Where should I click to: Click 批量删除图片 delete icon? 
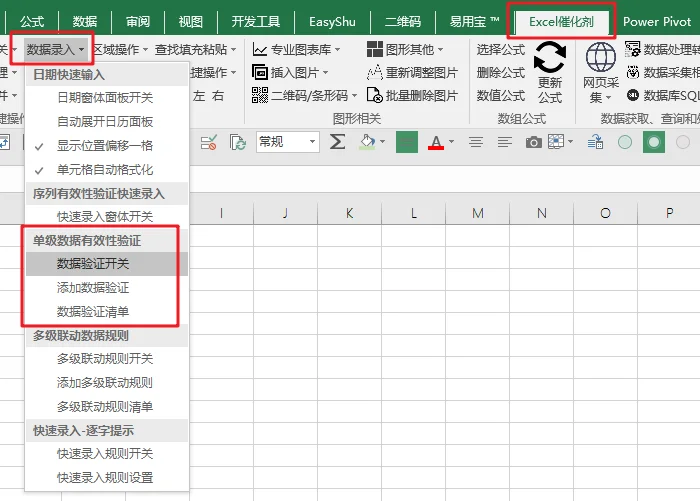[375, 95]
